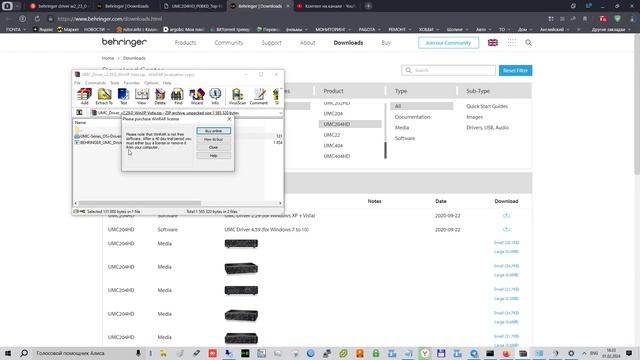Click How to buy in license dialog
Image resolution: width=640 pixels, height=360 pixels.
(213, 139)
